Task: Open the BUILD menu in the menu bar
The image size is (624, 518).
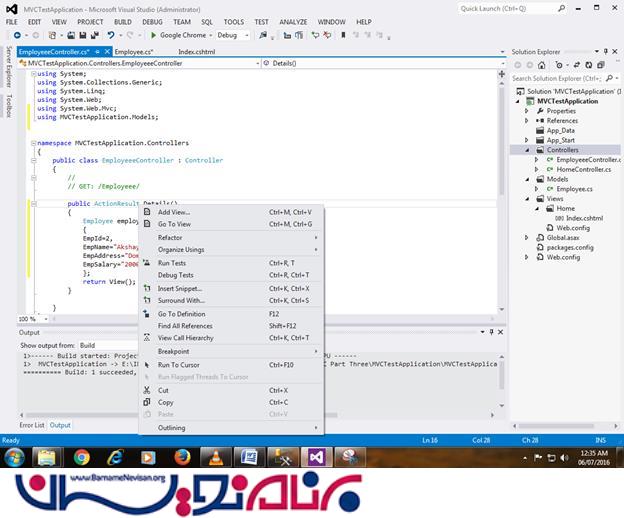Action: (122, 21)
